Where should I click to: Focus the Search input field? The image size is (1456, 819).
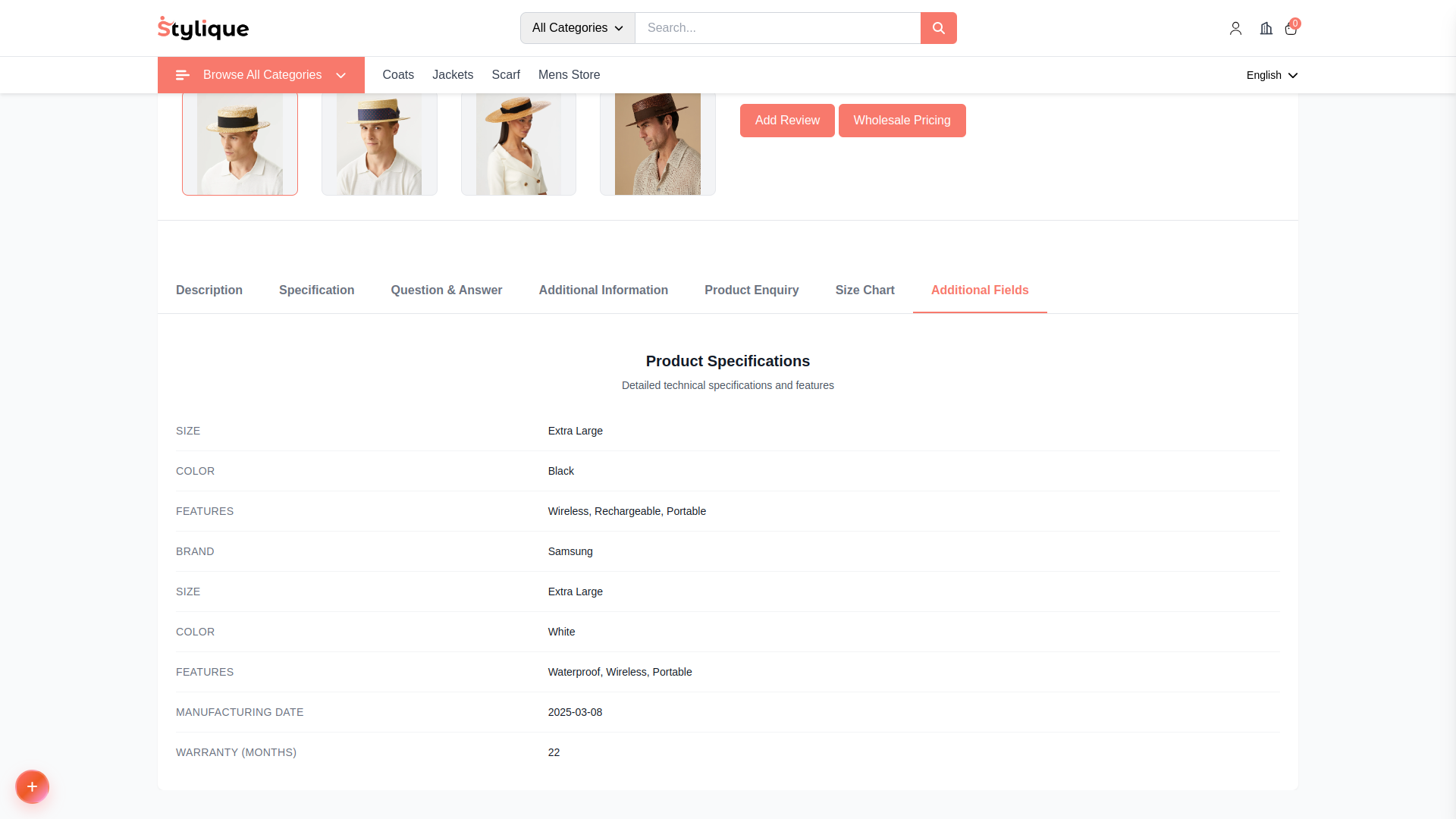778,28
